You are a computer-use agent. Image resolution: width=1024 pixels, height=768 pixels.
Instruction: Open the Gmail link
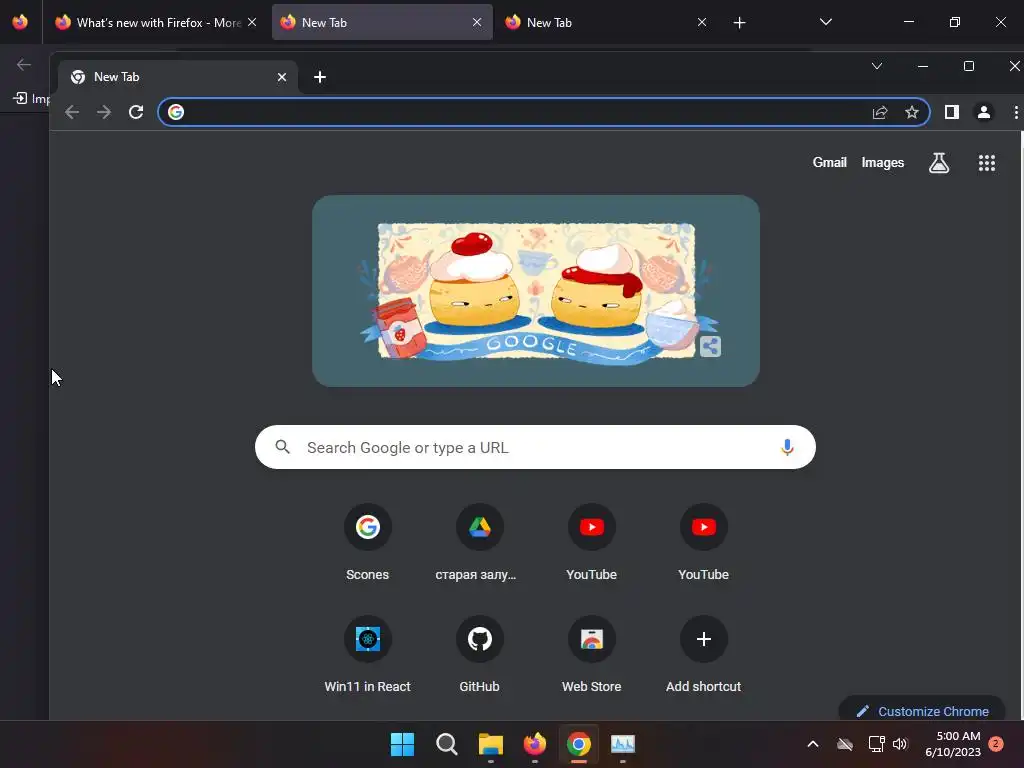[829, 163]
